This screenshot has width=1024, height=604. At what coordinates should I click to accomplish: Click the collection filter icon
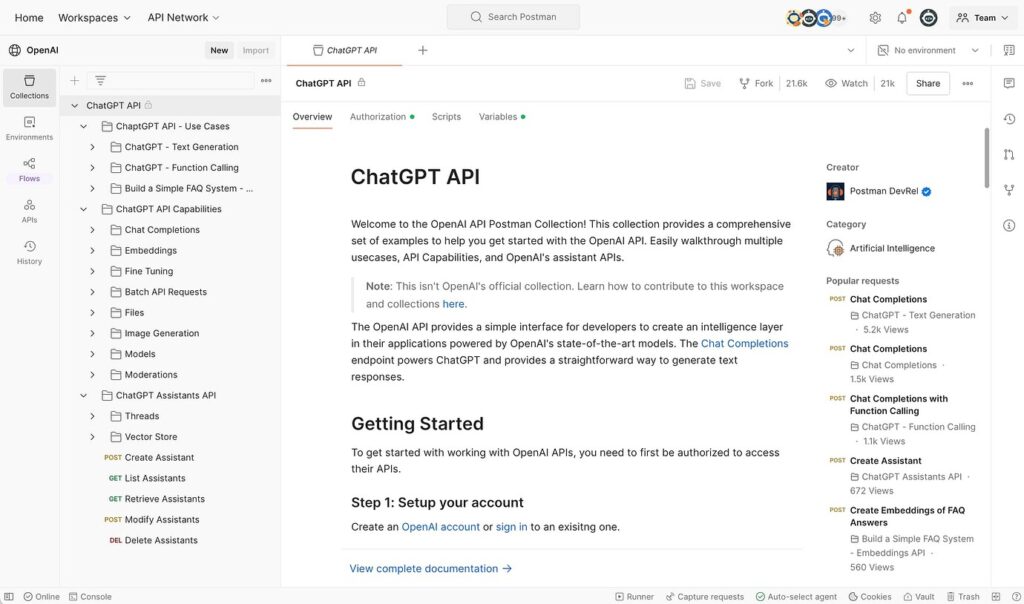tap(100, 80)
